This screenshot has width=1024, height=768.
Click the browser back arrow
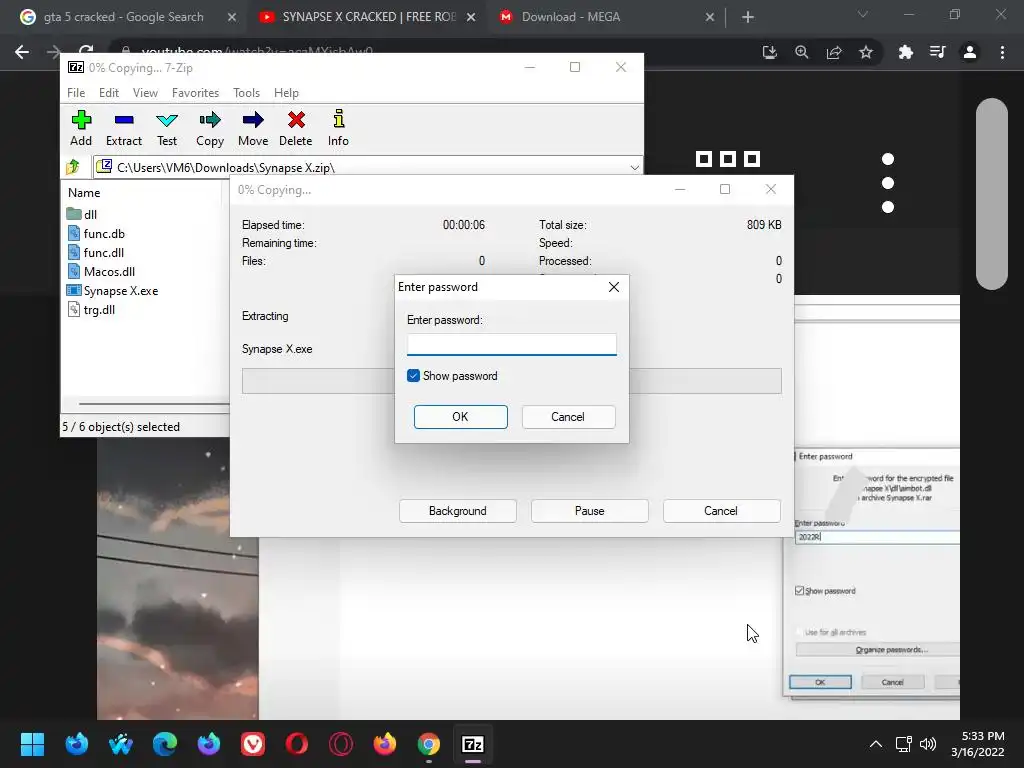point(22,52)
